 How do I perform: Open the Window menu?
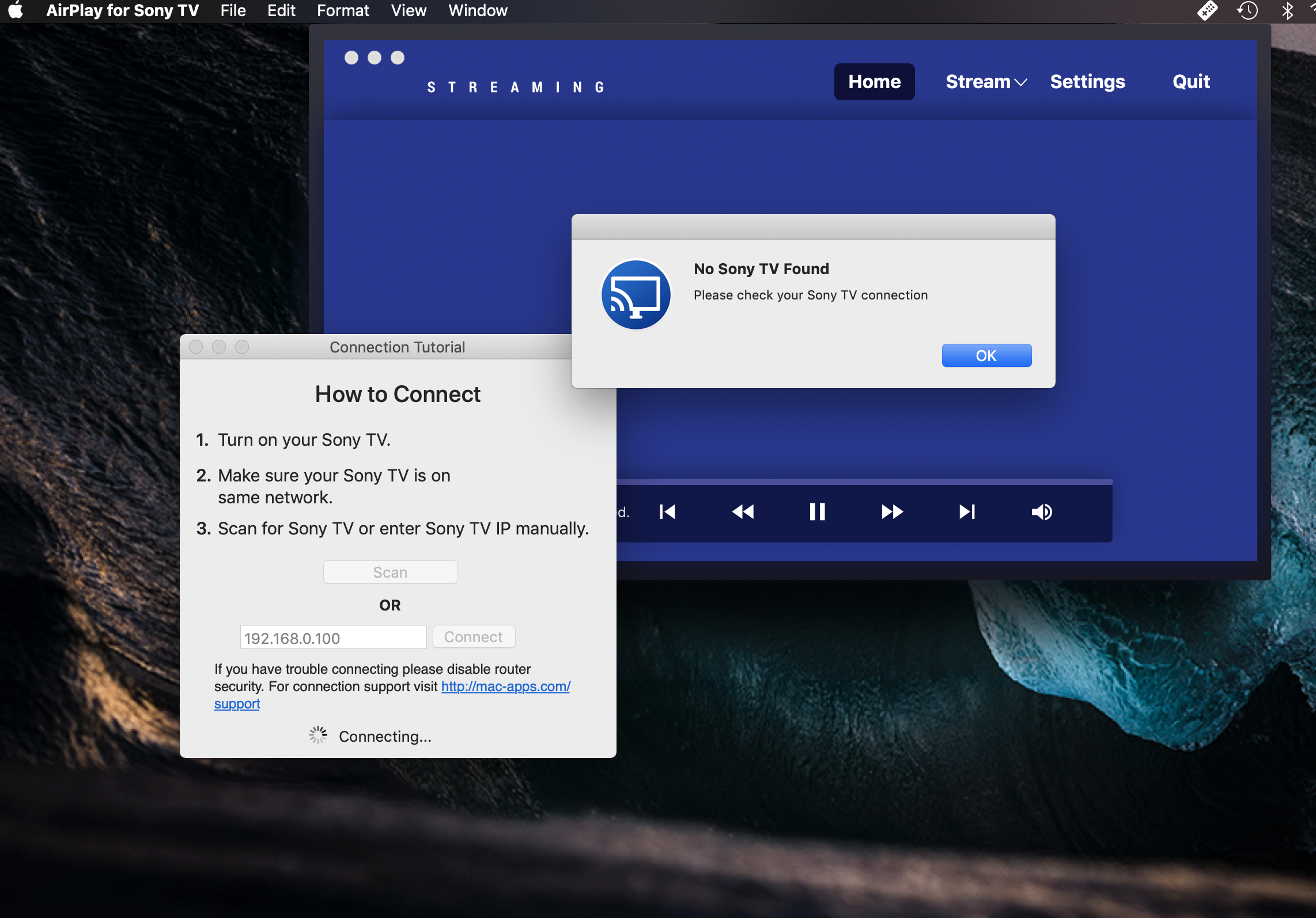(478, 10)
